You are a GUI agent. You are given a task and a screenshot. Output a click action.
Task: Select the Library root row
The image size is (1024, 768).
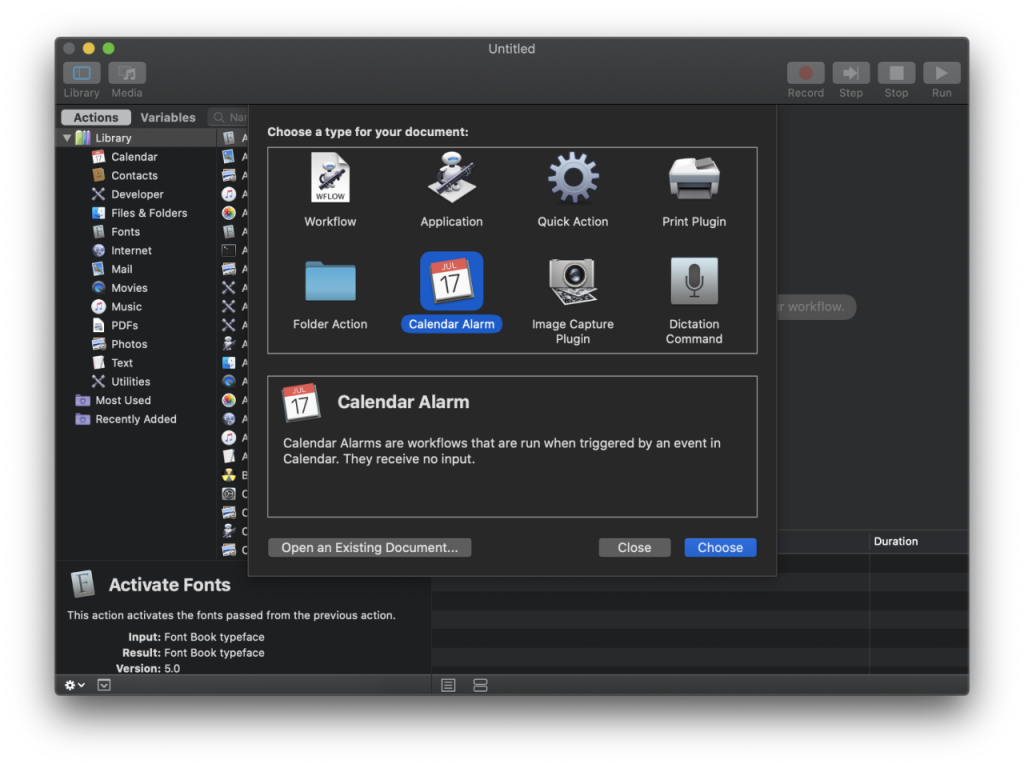(137, 138)
